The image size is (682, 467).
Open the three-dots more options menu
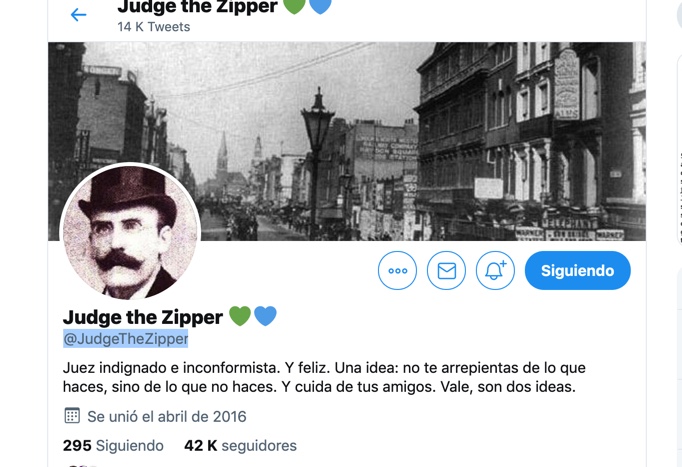click(x=397, y=270)
